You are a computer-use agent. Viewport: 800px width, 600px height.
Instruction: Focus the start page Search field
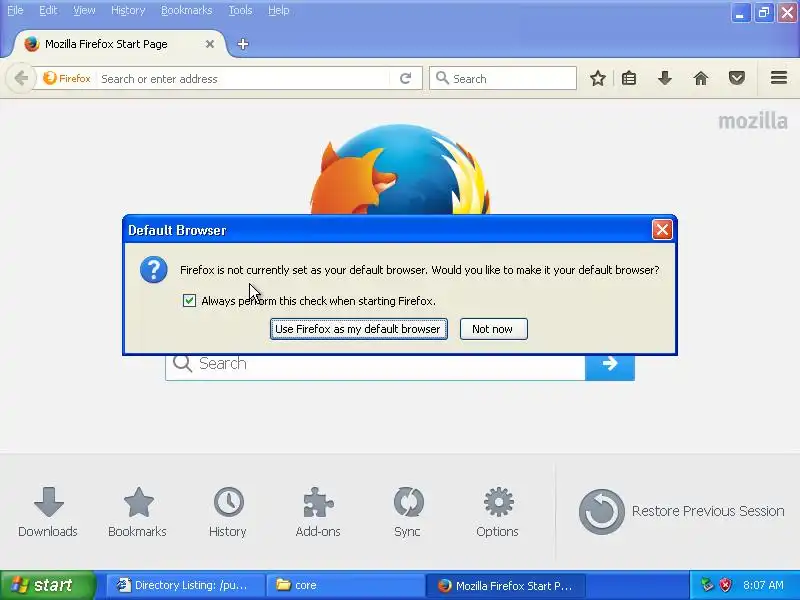[x=376, y=364]
